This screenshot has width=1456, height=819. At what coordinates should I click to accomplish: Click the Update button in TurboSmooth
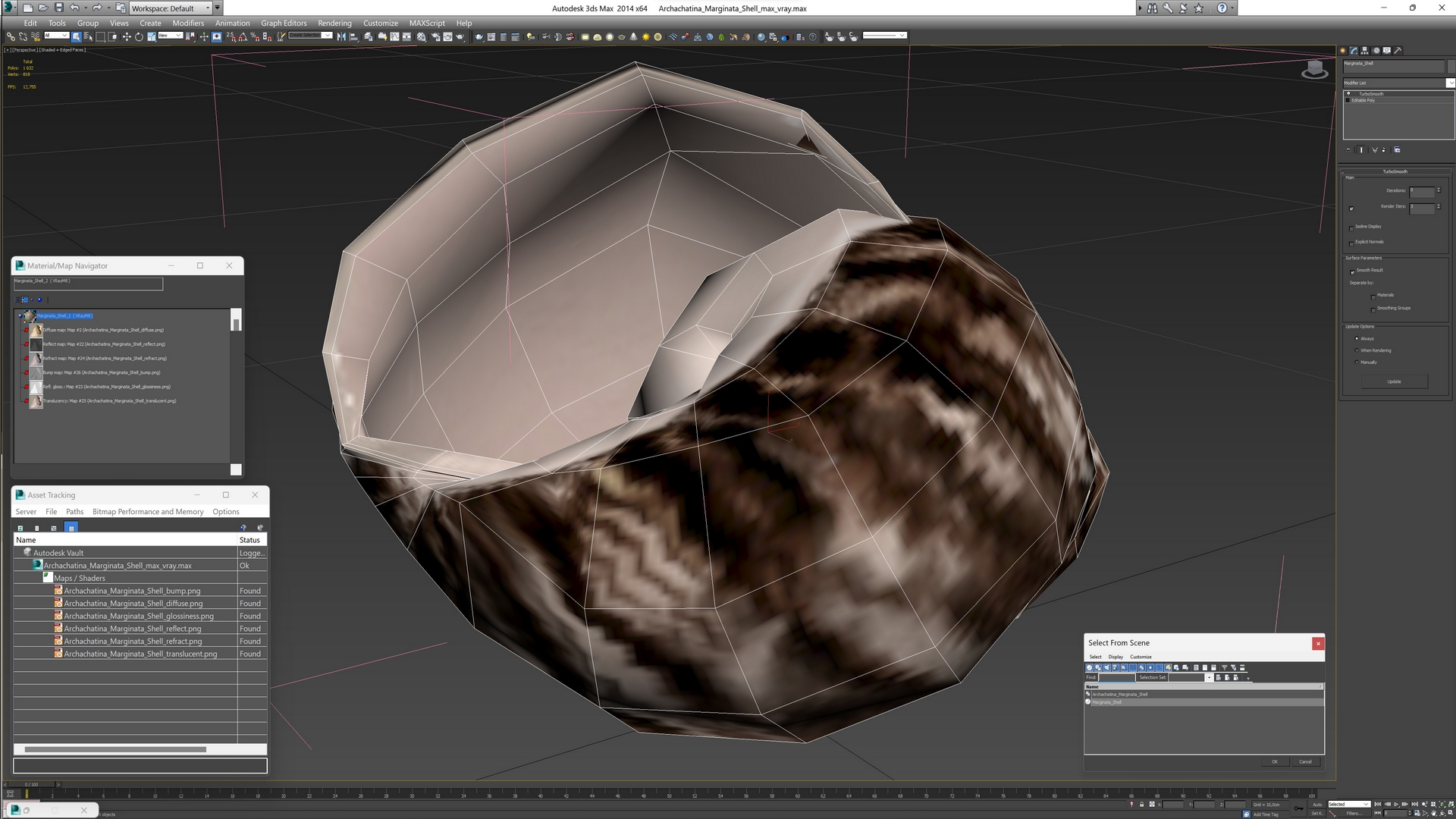click(1394, 381)
